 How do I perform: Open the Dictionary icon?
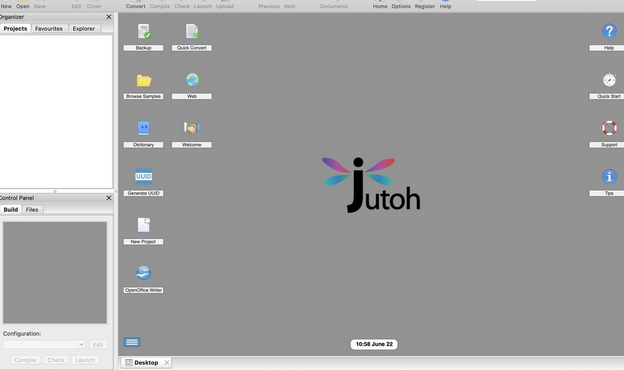coord(144,128)
